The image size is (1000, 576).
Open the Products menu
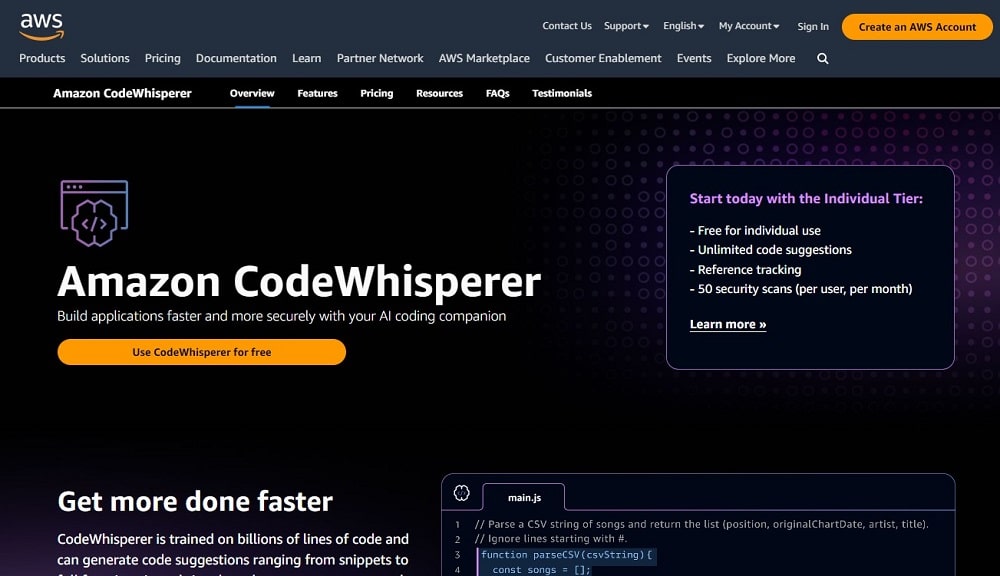click(42, 58)
